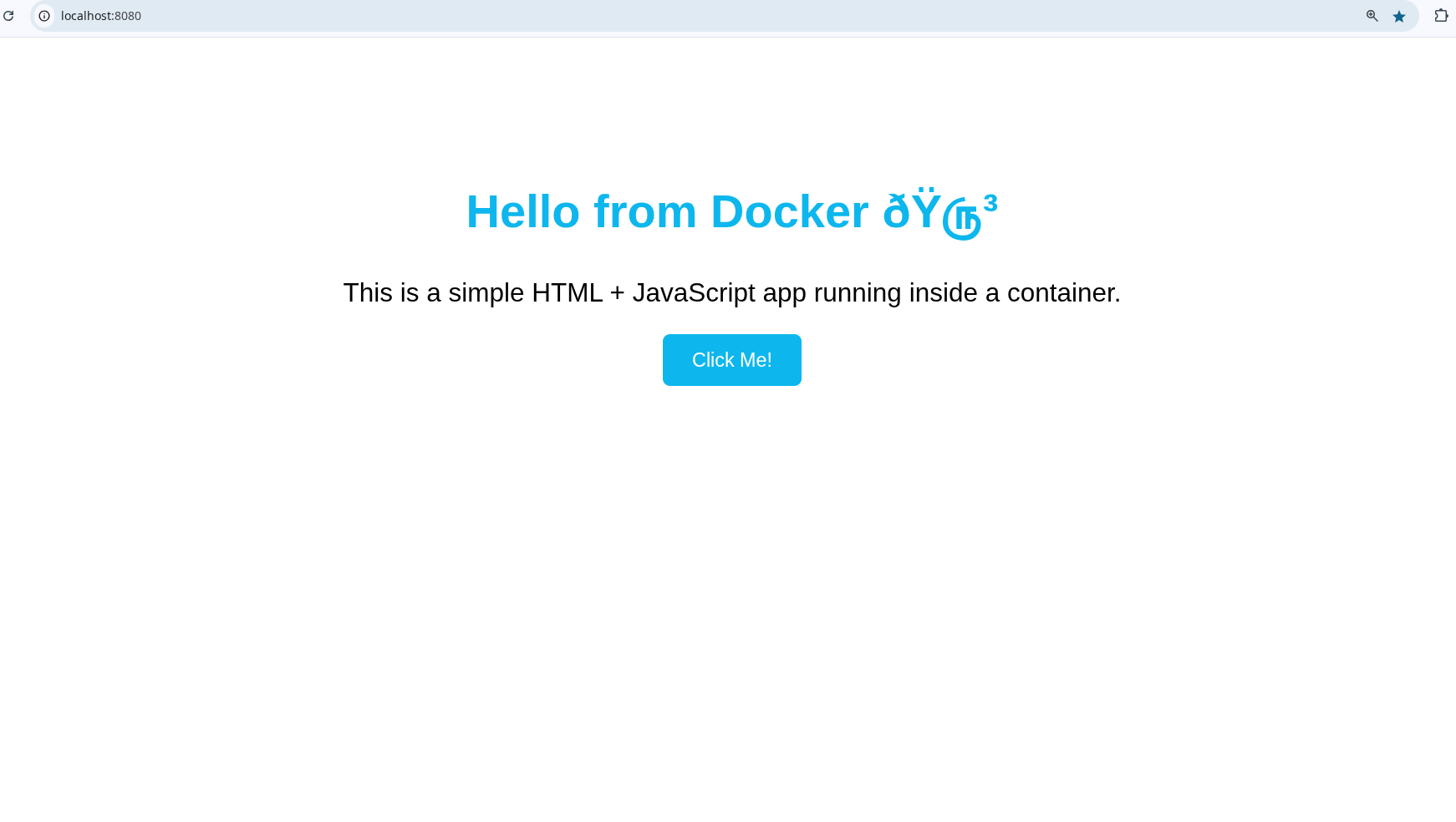Viewport: 1456px width, 822px height.
Task: Click the bookmark star icon
Action: point(1399,16)
